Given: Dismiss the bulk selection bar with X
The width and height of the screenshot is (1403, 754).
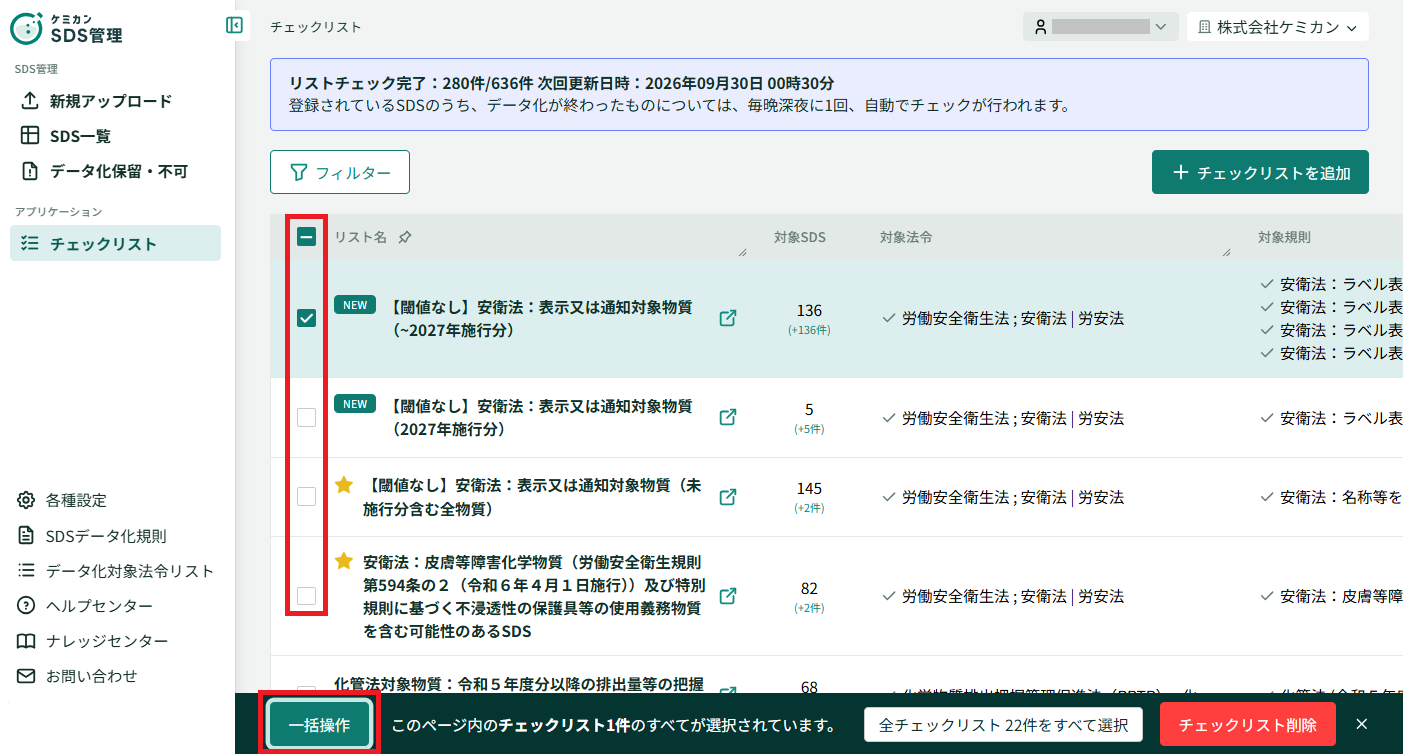Looking at the screenshot, I should tap(1361, 724).
